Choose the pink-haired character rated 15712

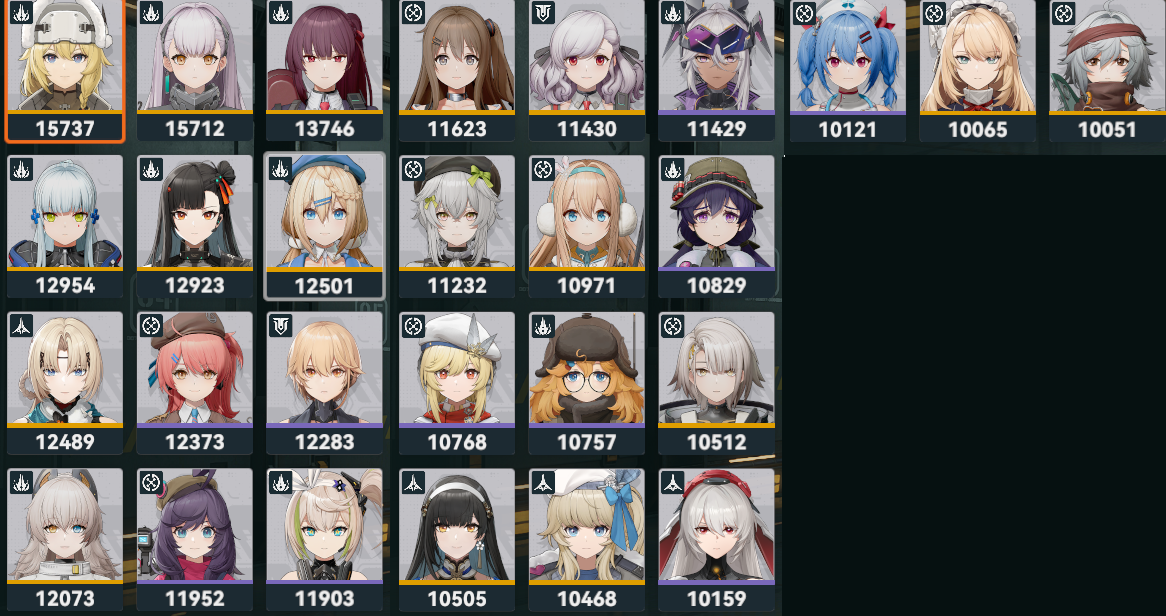click(195, 70)
